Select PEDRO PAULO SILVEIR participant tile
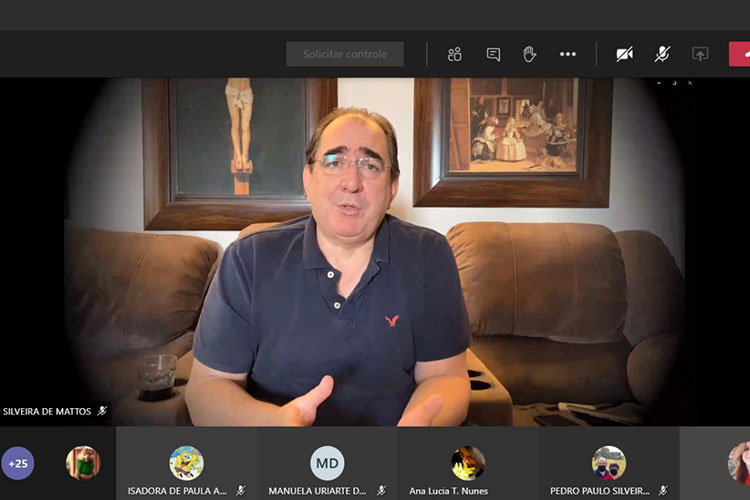The image size is (750, 500). click(609, 464)
